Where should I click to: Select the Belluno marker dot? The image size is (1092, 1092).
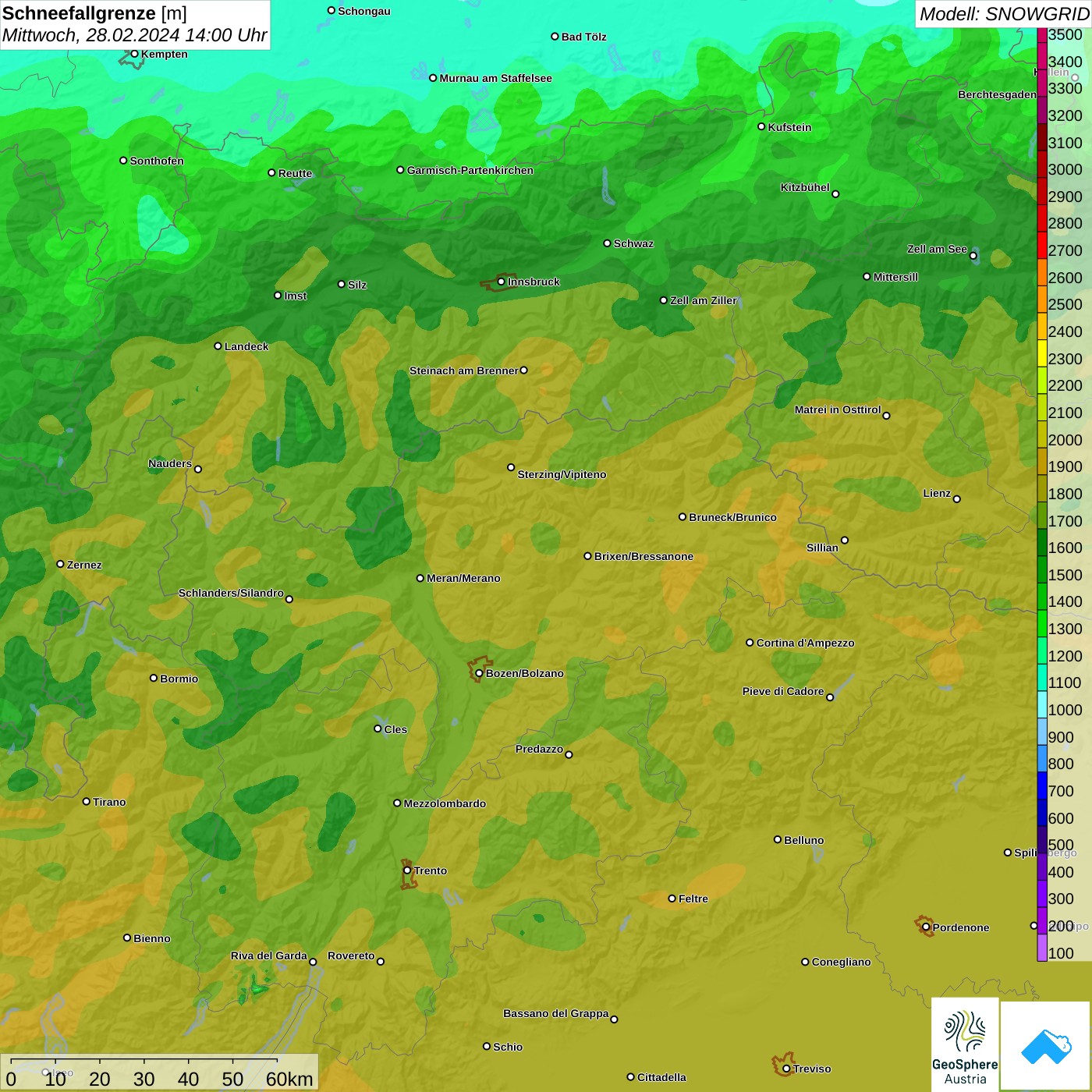[x=778, y=839]
